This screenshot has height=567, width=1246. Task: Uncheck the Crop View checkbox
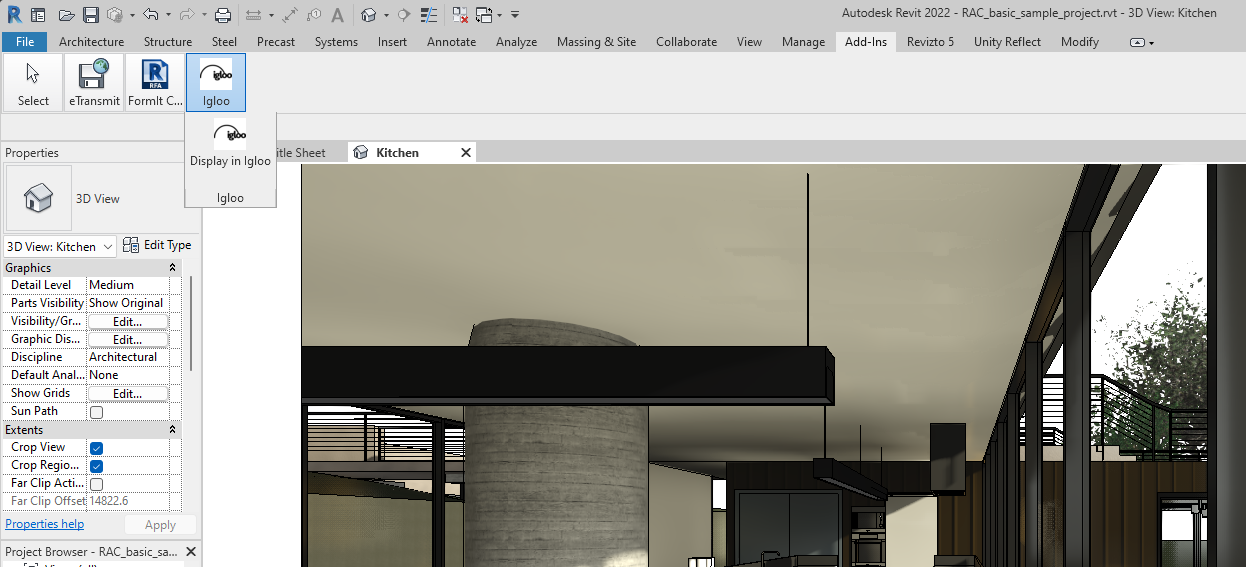coord(97,448)
